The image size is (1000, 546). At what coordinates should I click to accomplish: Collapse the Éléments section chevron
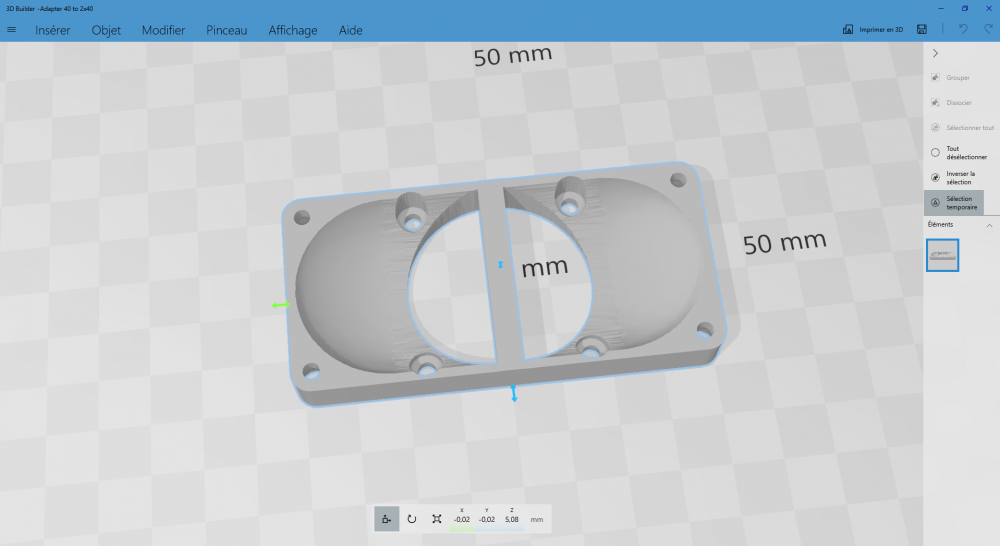coord(989,225)
